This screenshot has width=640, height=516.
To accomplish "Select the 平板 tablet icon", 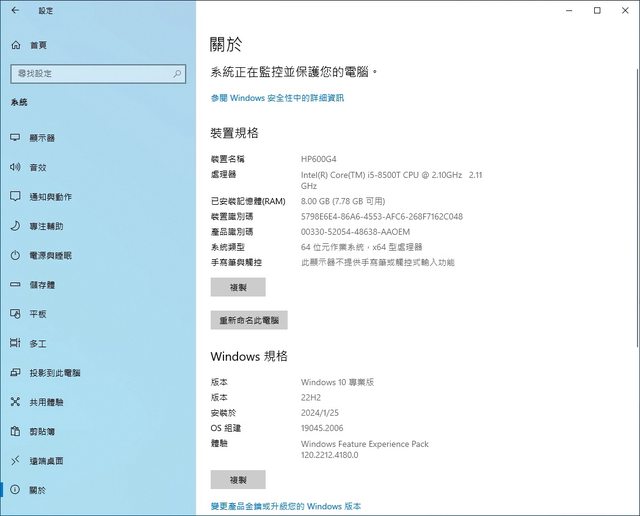I will [15, 314].
